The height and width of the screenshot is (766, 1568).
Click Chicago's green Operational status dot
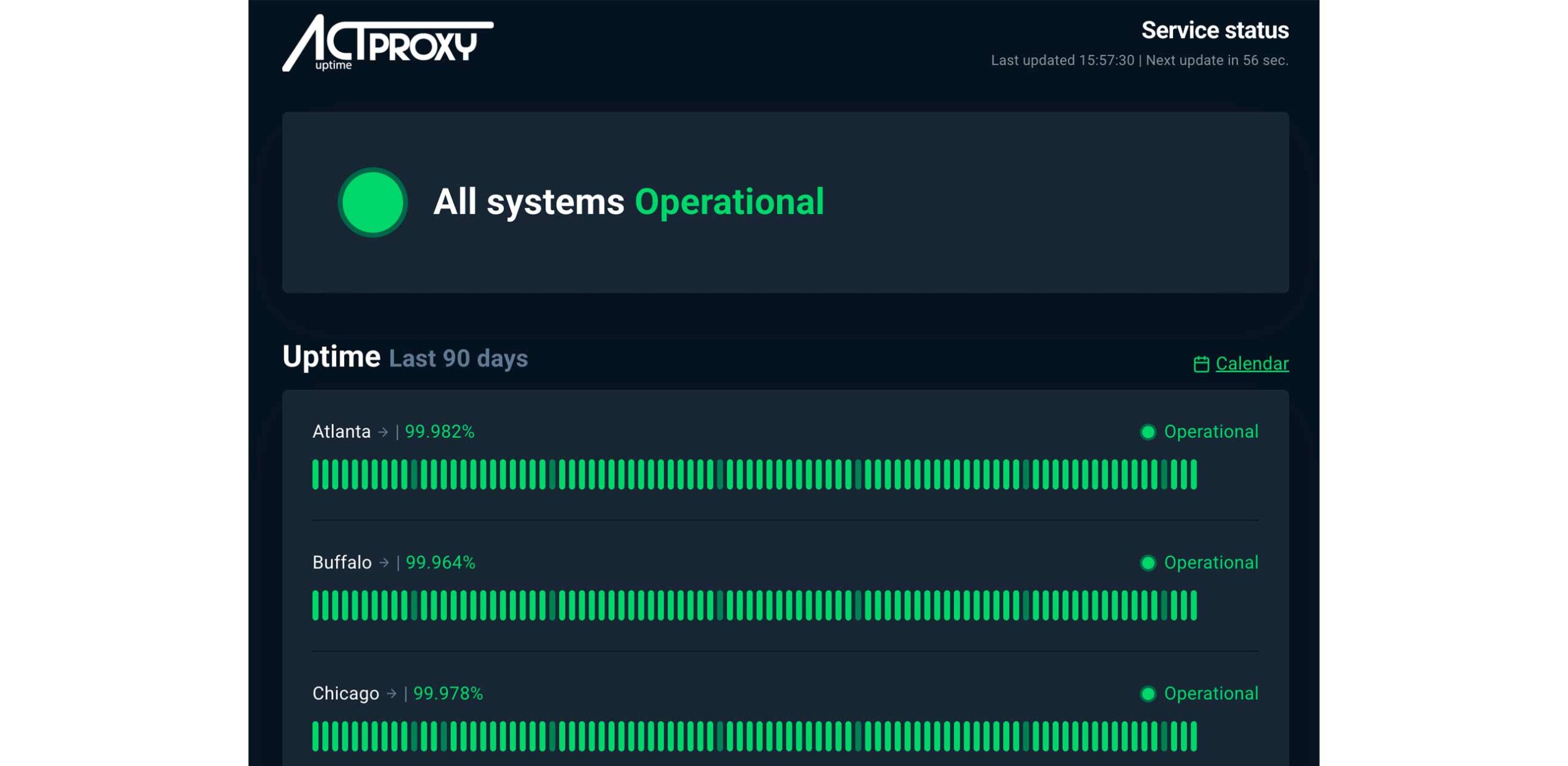click(x=1148, y=694)
